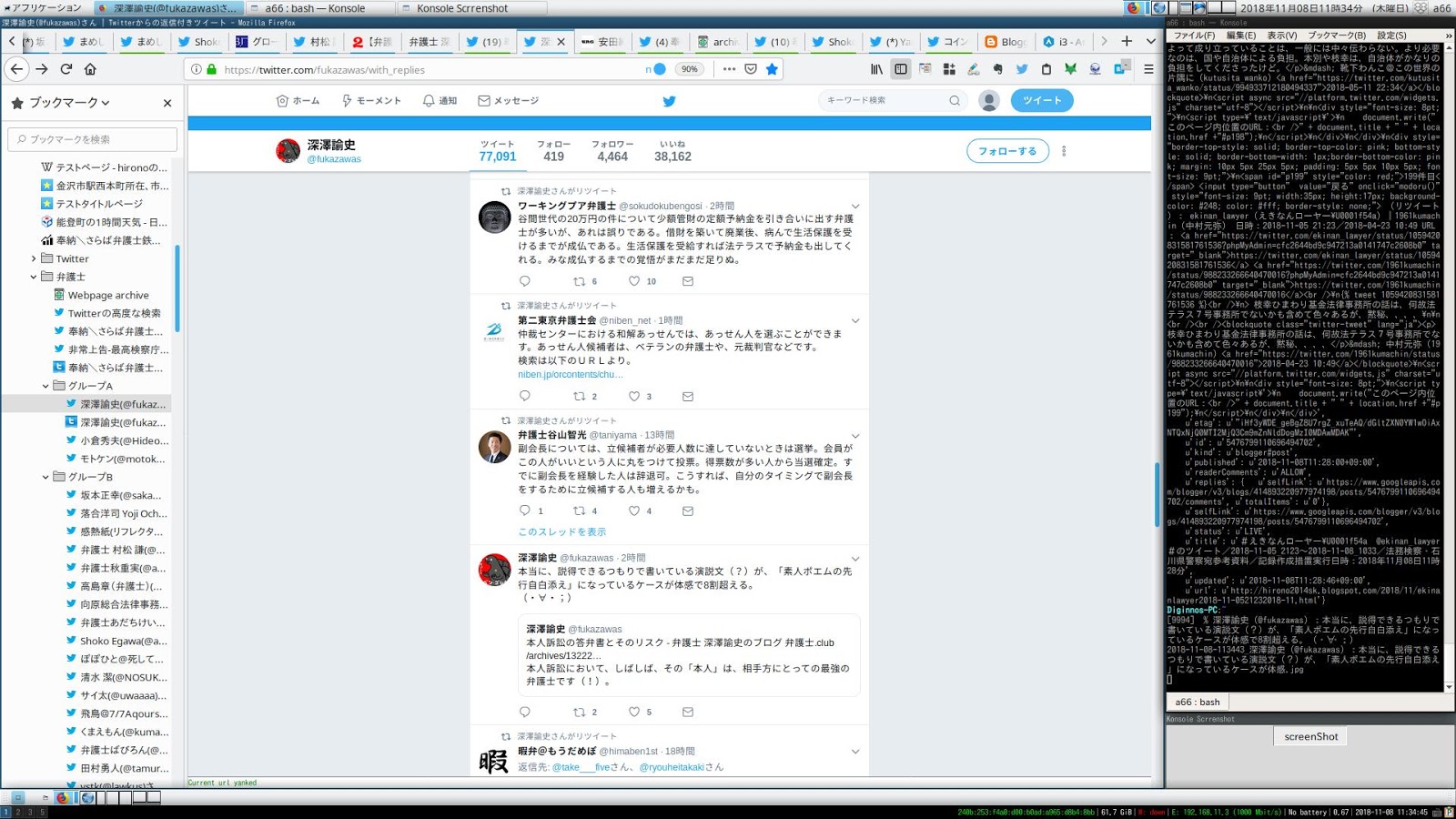Collapse the 弁護士 bookmark folder
Screen dimensions: 1456x819
[x=34, y=277]
